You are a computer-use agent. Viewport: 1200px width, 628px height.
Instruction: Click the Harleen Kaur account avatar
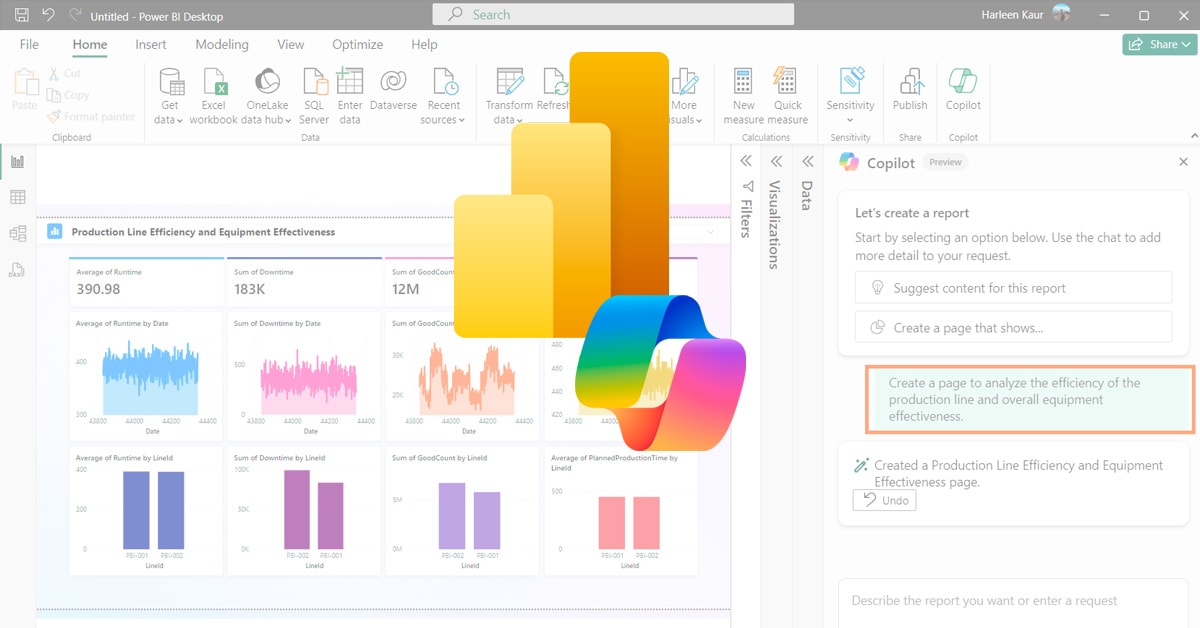1061,15
